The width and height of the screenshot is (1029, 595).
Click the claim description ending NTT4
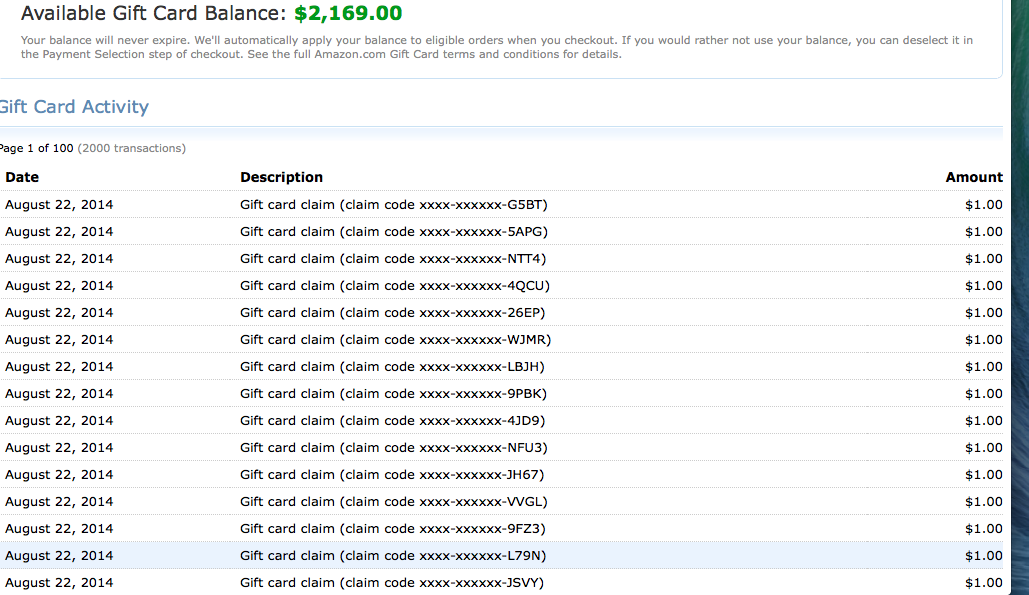pos(393,259)
